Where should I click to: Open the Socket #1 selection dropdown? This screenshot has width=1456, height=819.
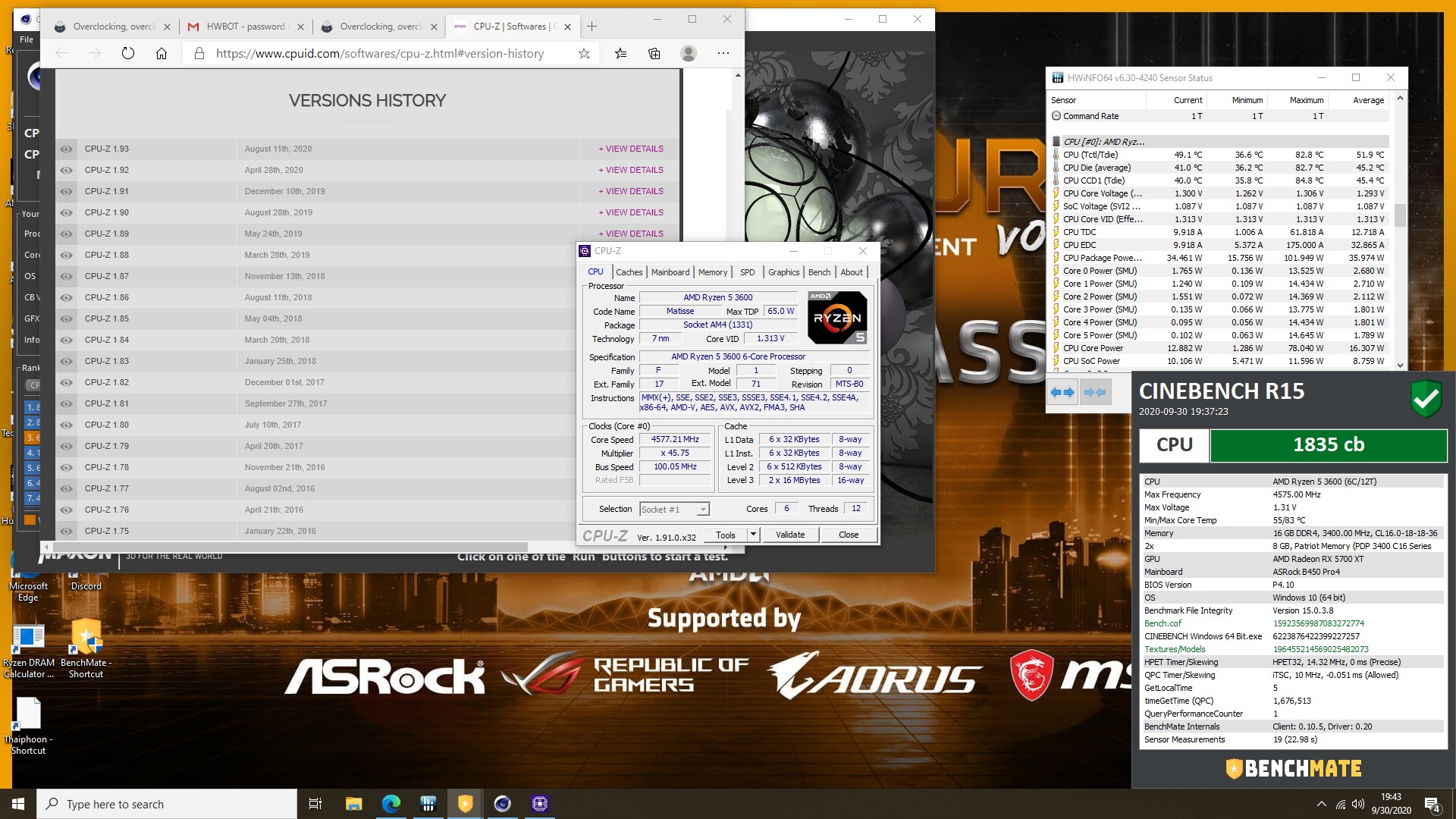674,510
